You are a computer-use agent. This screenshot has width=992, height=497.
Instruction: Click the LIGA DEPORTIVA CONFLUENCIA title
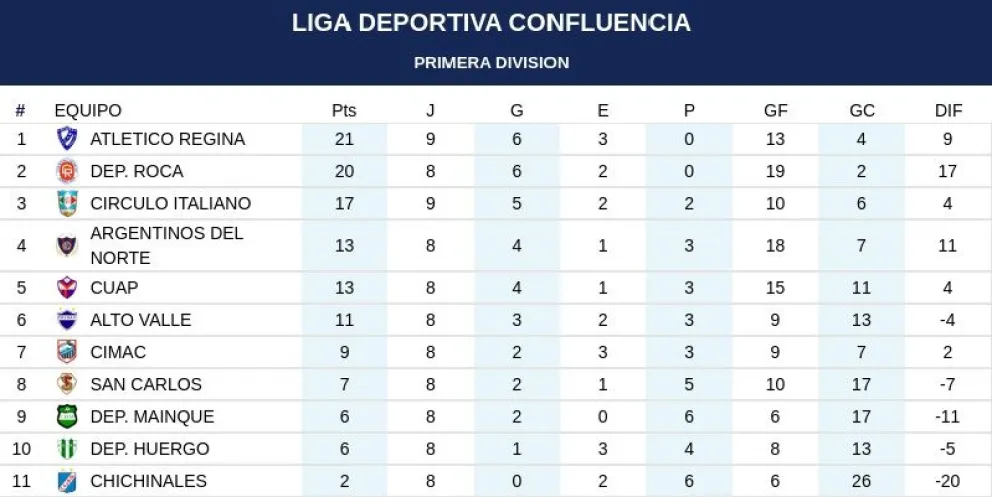pyautogui.click(x=491, y=23)
